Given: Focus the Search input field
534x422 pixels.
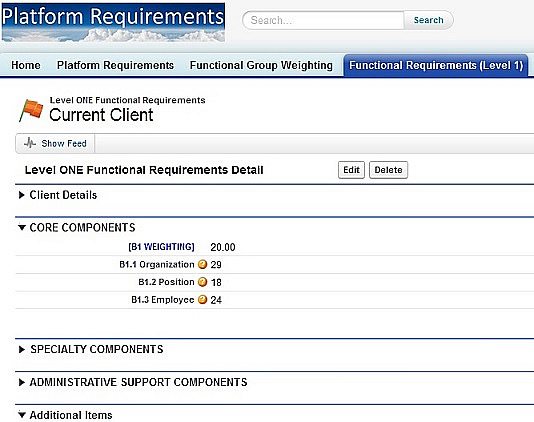Looking at the screenshot, I should (324, 20).
